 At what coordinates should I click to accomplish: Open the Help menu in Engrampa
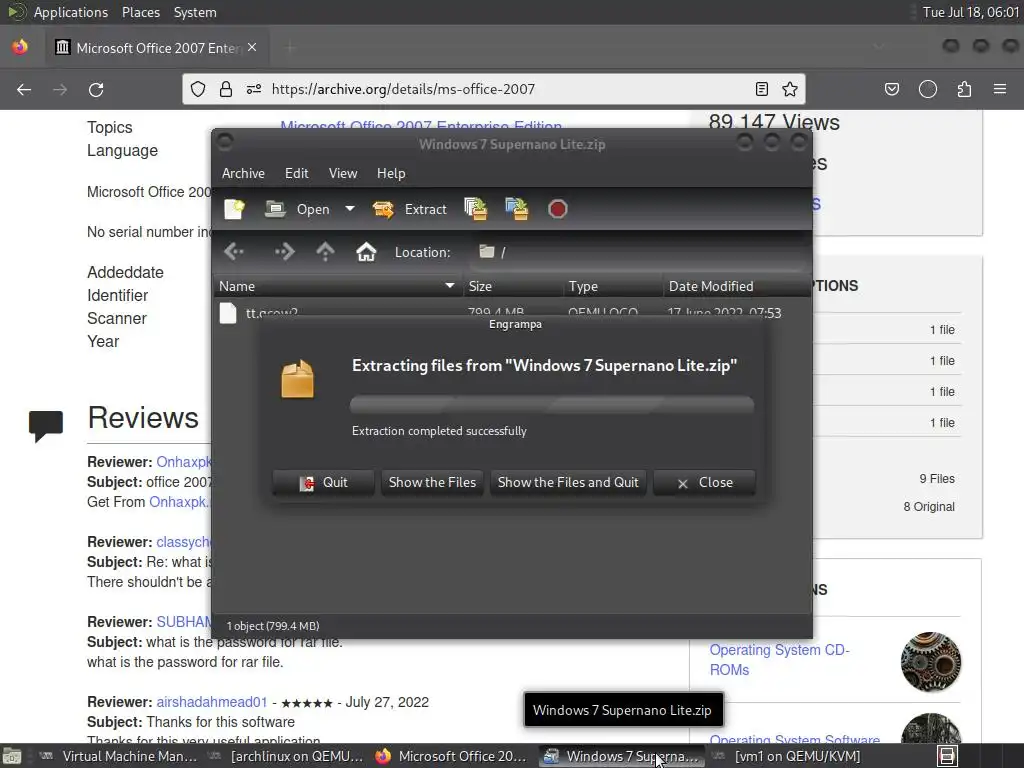pyautogui.click(x=391, y=173)
